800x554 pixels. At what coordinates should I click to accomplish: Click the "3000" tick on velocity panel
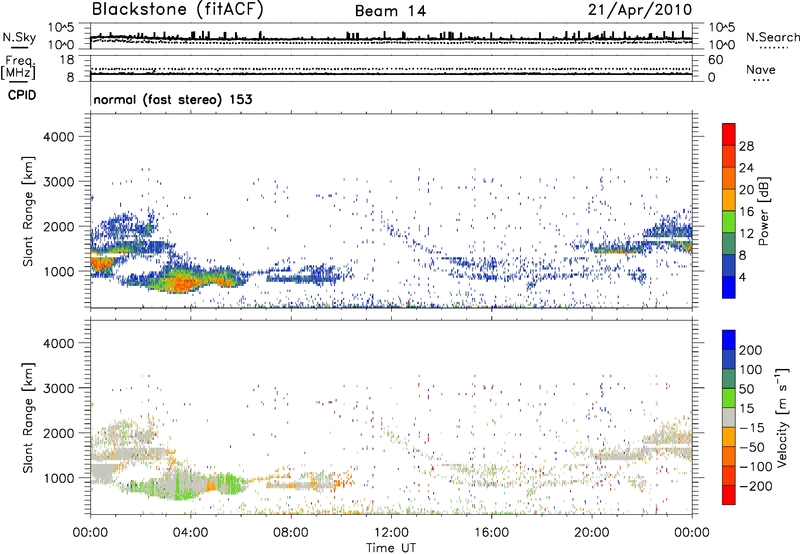[x=58, y=388]
